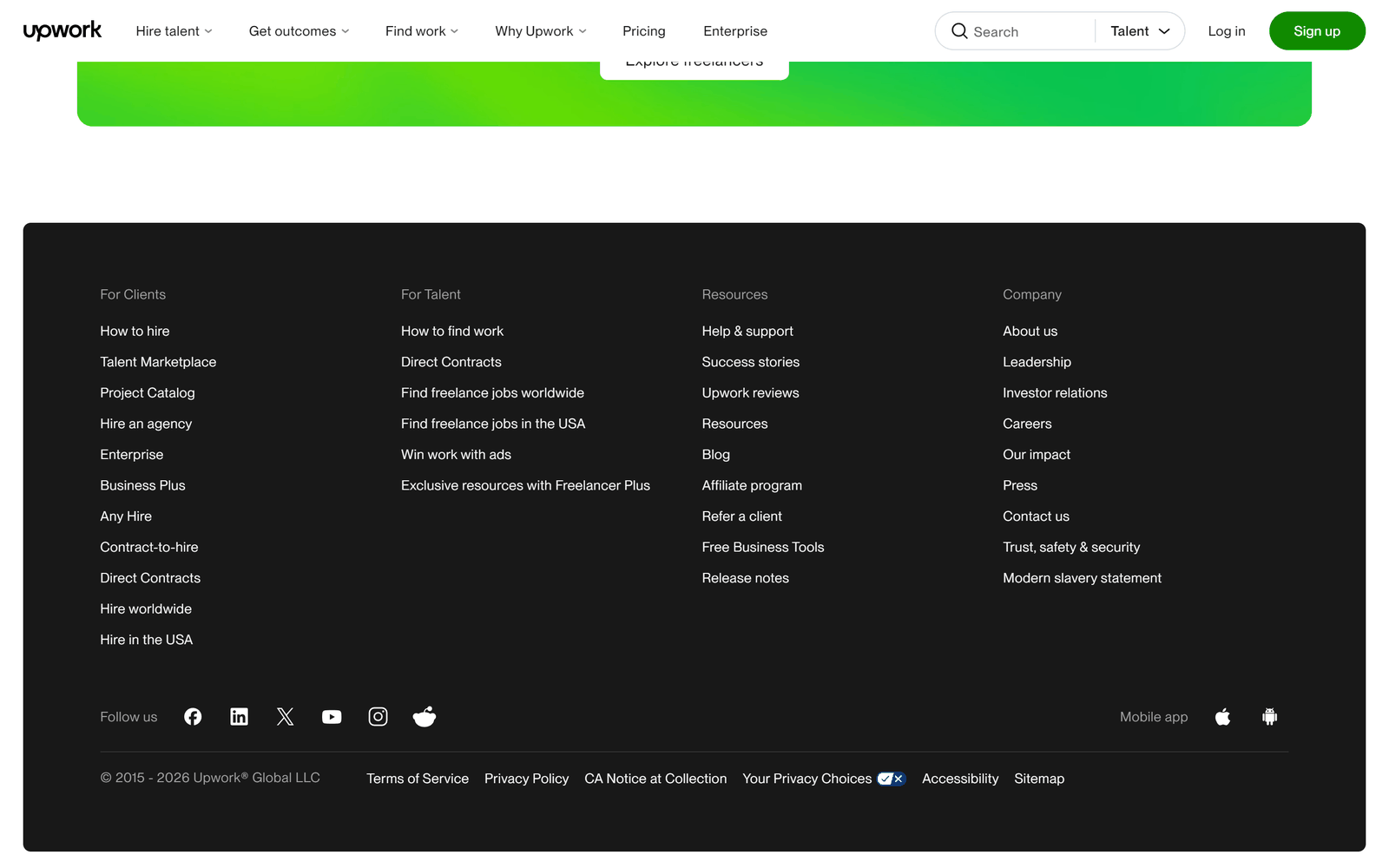Open Investor relations link

(1055, 393)
